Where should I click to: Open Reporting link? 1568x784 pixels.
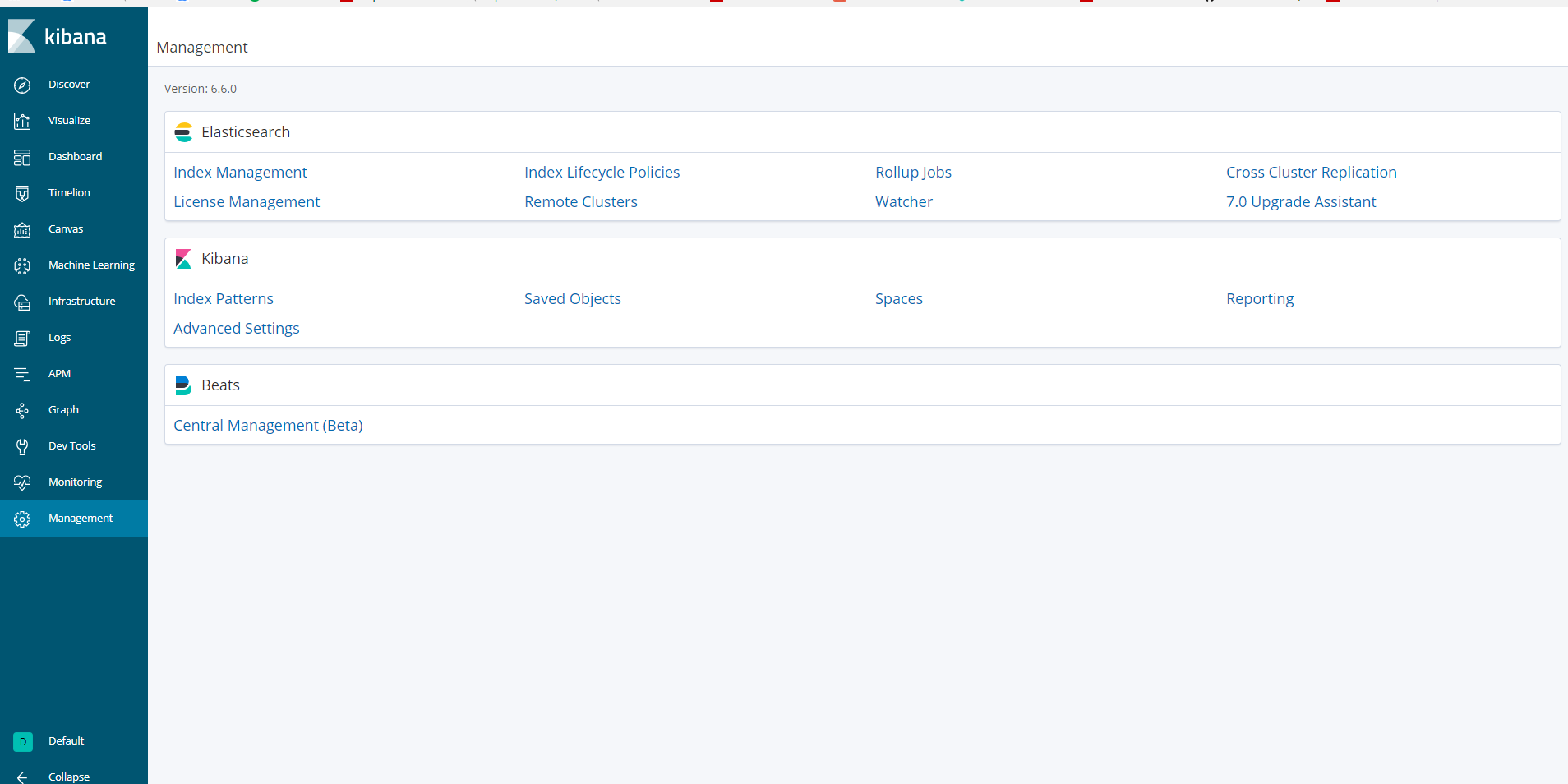(1260, 299)
